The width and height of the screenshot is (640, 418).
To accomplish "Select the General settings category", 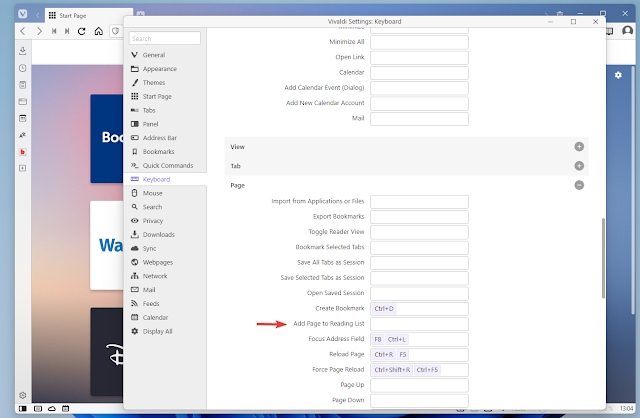I will (x=165, y=55).
